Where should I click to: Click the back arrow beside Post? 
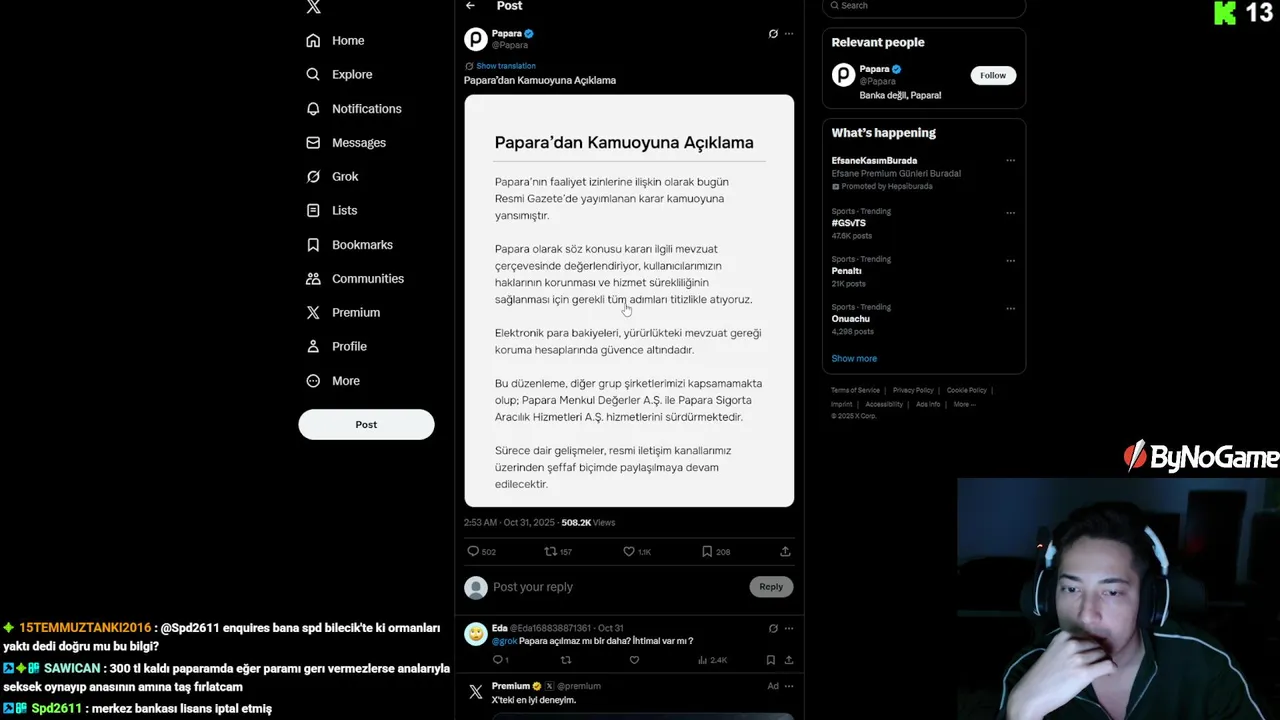[x=470, y=6]
